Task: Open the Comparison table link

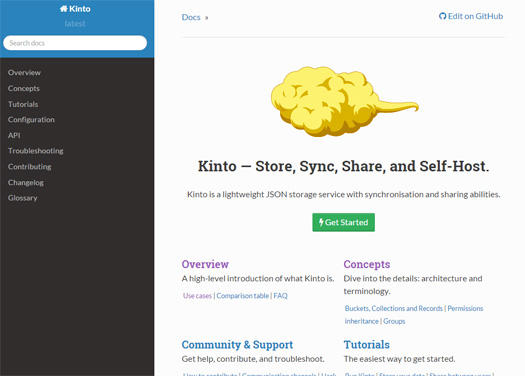Action: [243, 296]
